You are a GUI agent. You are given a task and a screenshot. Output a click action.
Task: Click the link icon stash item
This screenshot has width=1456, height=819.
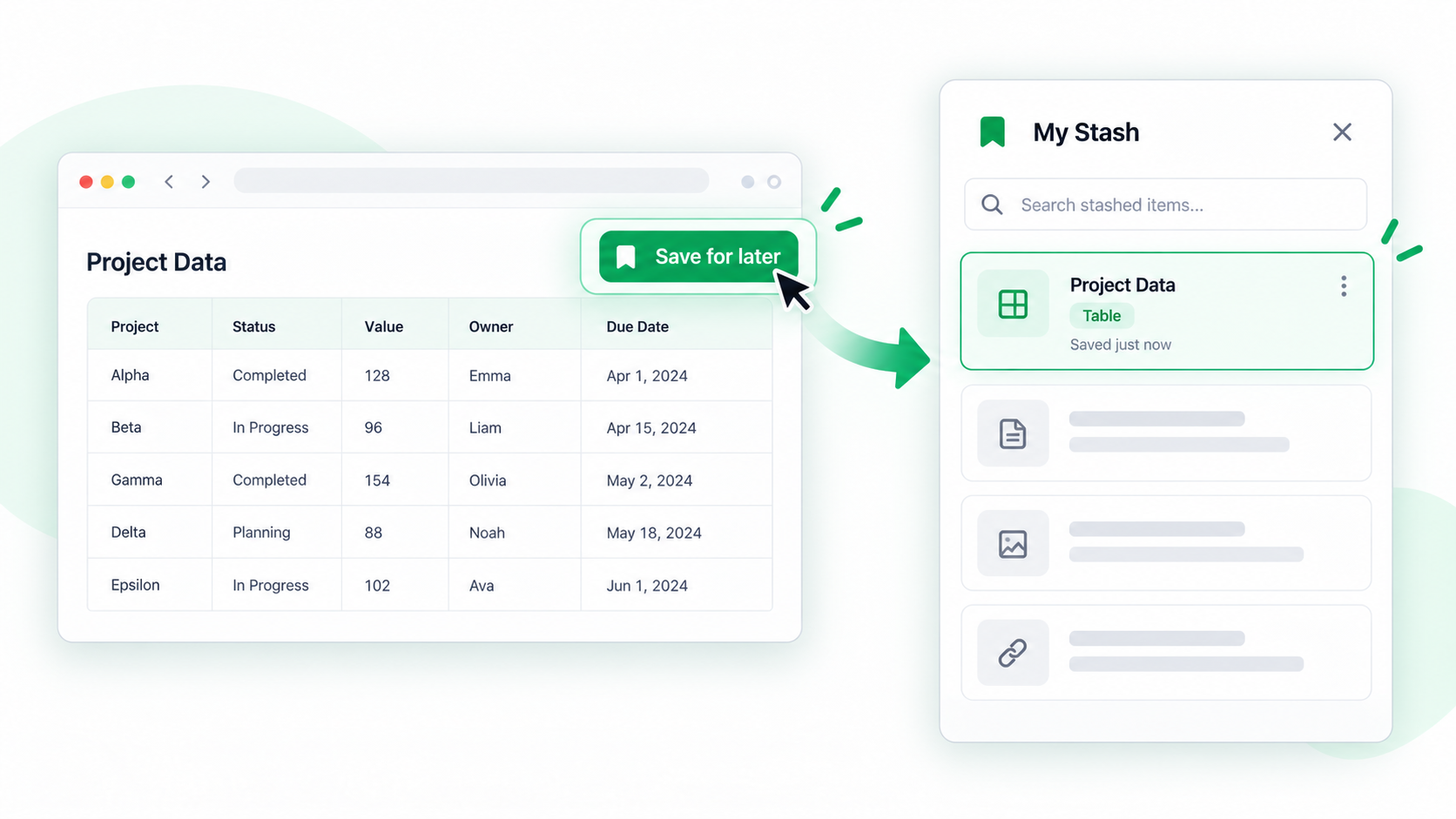(1013, 653)
